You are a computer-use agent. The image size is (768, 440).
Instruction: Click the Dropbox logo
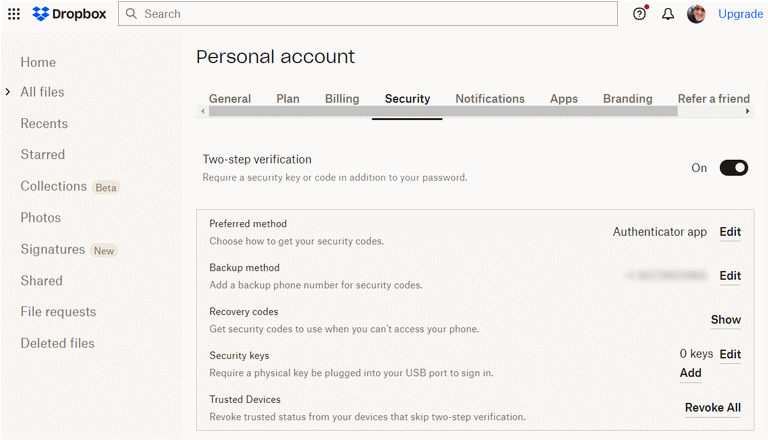pyautogui.click(x=70, y=14)
